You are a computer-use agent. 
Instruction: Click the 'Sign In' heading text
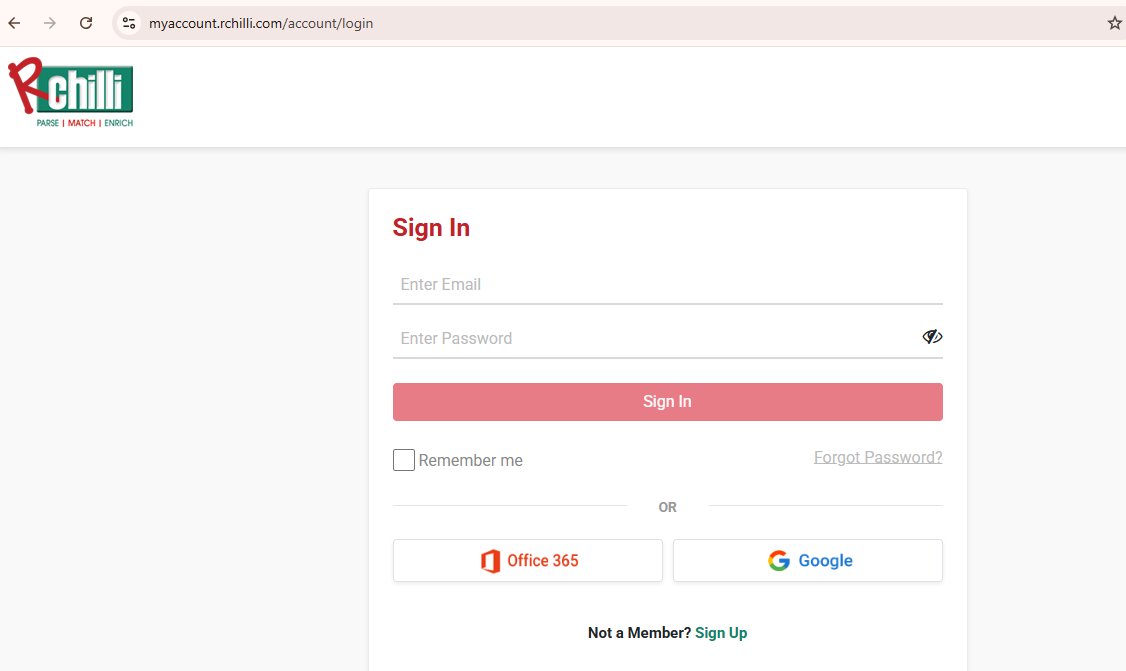click(x=431, y=228)
